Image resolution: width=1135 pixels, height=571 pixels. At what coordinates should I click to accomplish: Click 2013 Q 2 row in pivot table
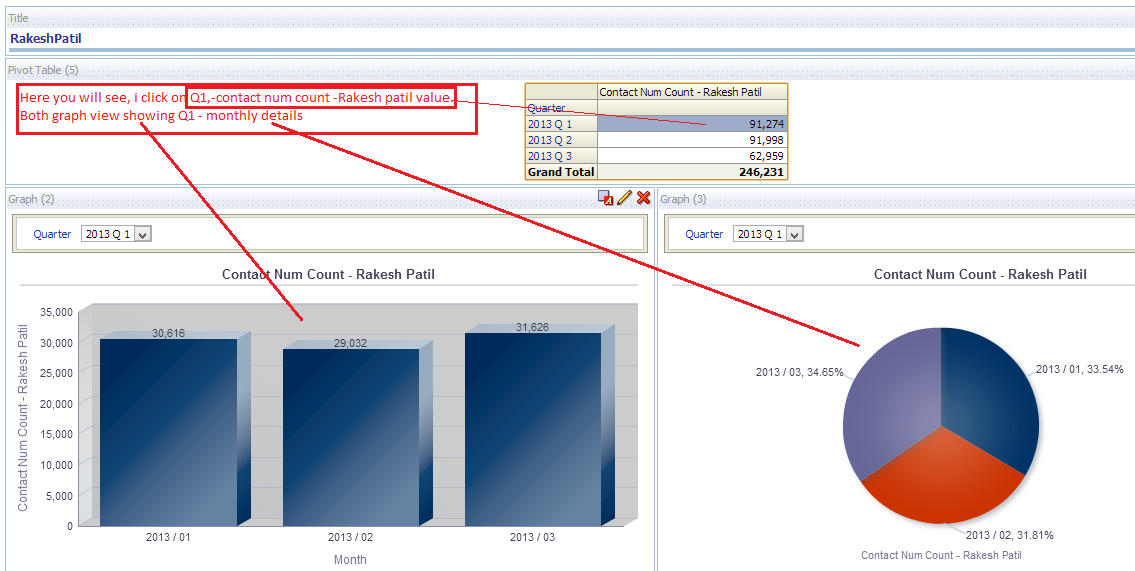pos(561,140)
